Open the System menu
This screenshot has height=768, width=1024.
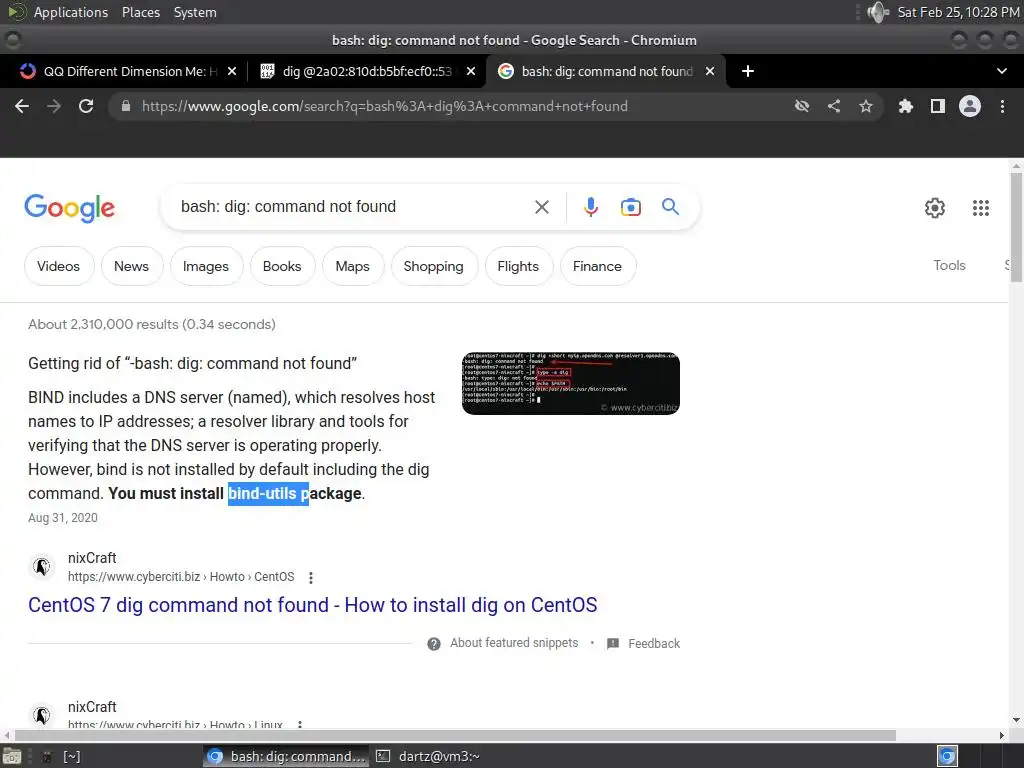(195, 12)
